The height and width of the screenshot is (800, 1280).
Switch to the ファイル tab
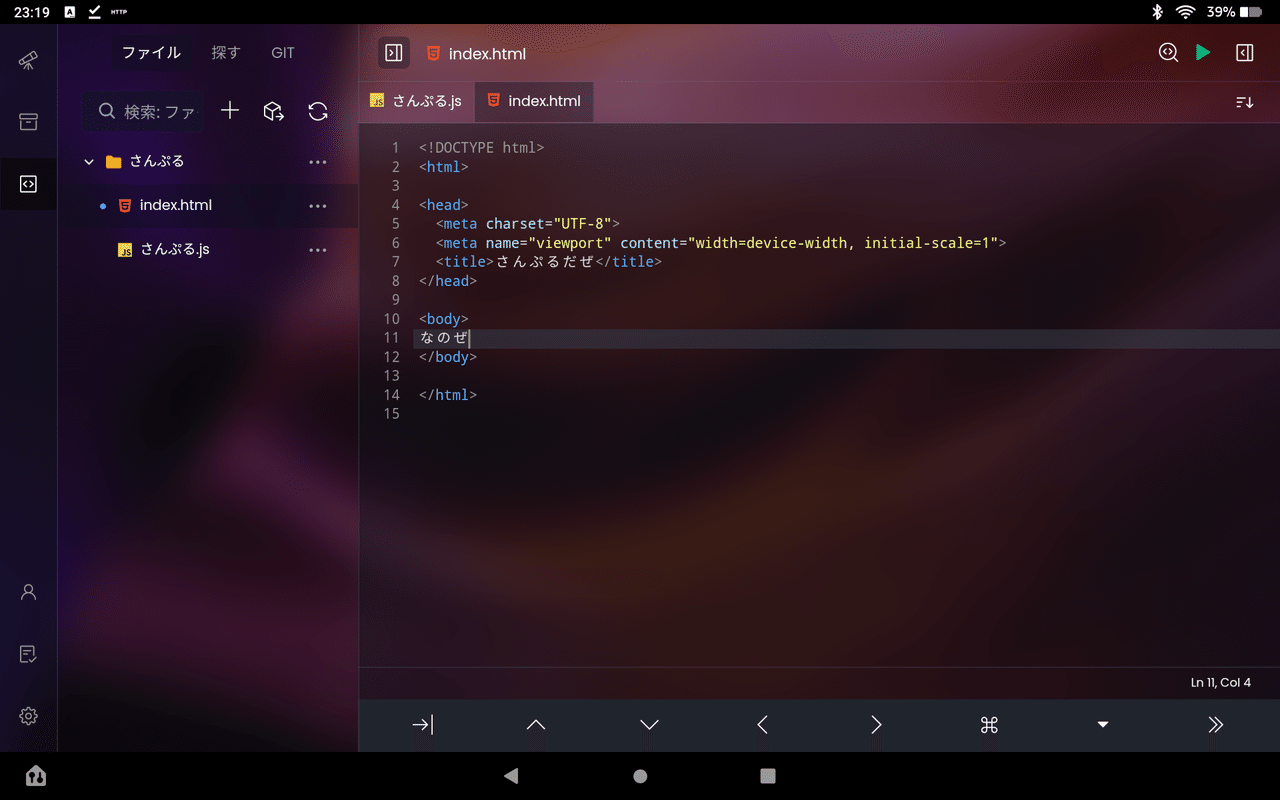[x=151, y=52]
